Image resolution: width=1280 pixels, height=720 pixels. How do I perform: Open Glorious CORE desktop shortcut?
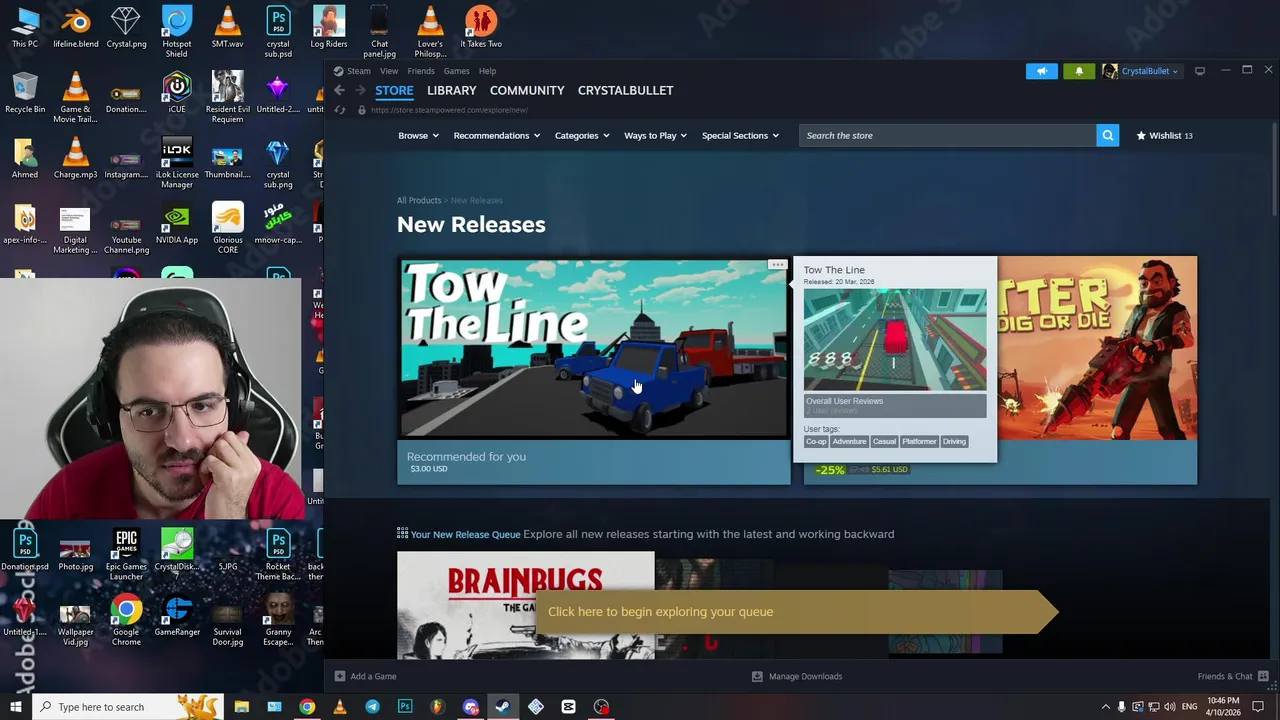tap(227, 229)
